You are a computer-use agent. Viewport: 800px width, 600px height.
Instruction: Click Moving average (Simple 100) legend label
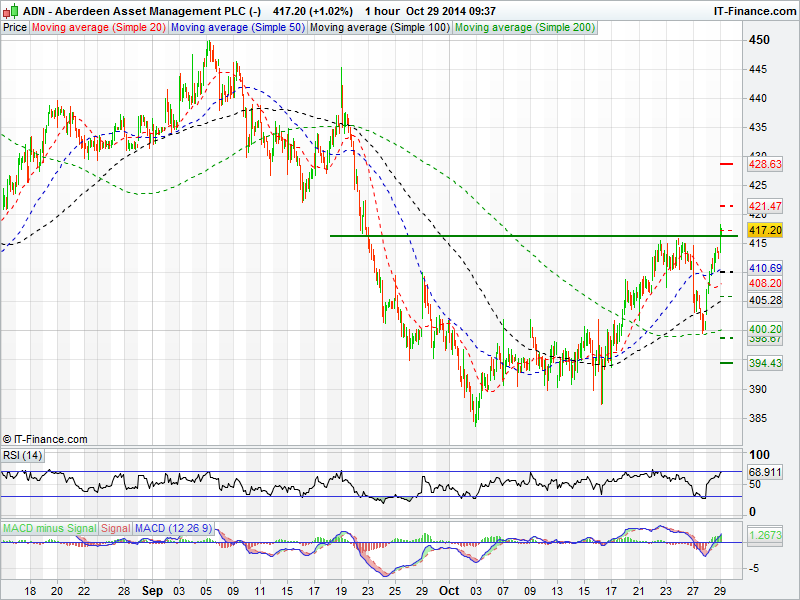click(379, 28)
